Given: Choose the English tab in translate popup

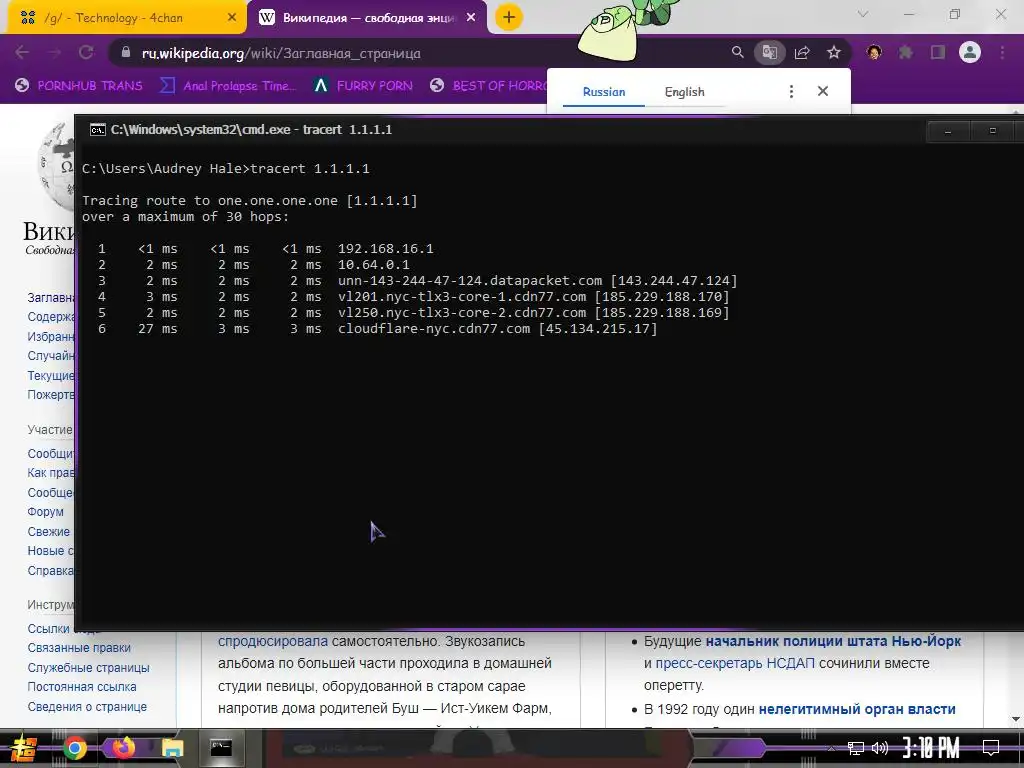Looking at the screenshot, I should click(684, 92).
